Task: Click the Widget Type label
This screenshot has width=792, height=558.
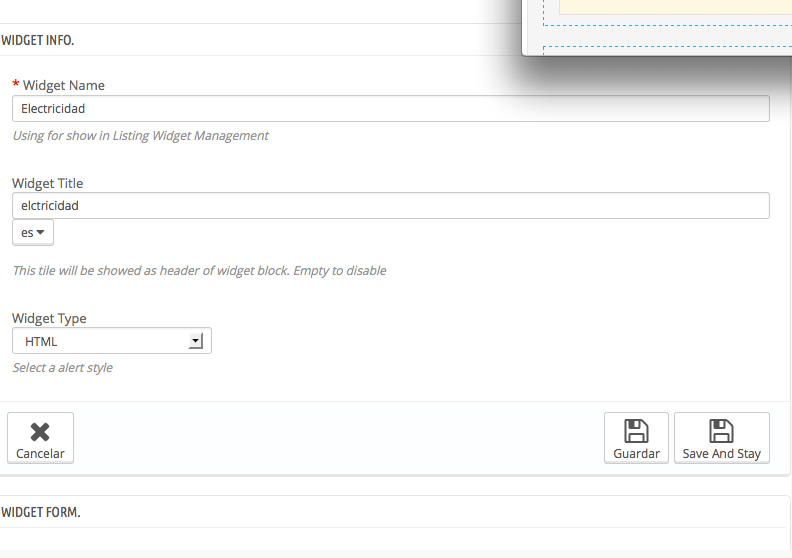Action: (49, 319)
